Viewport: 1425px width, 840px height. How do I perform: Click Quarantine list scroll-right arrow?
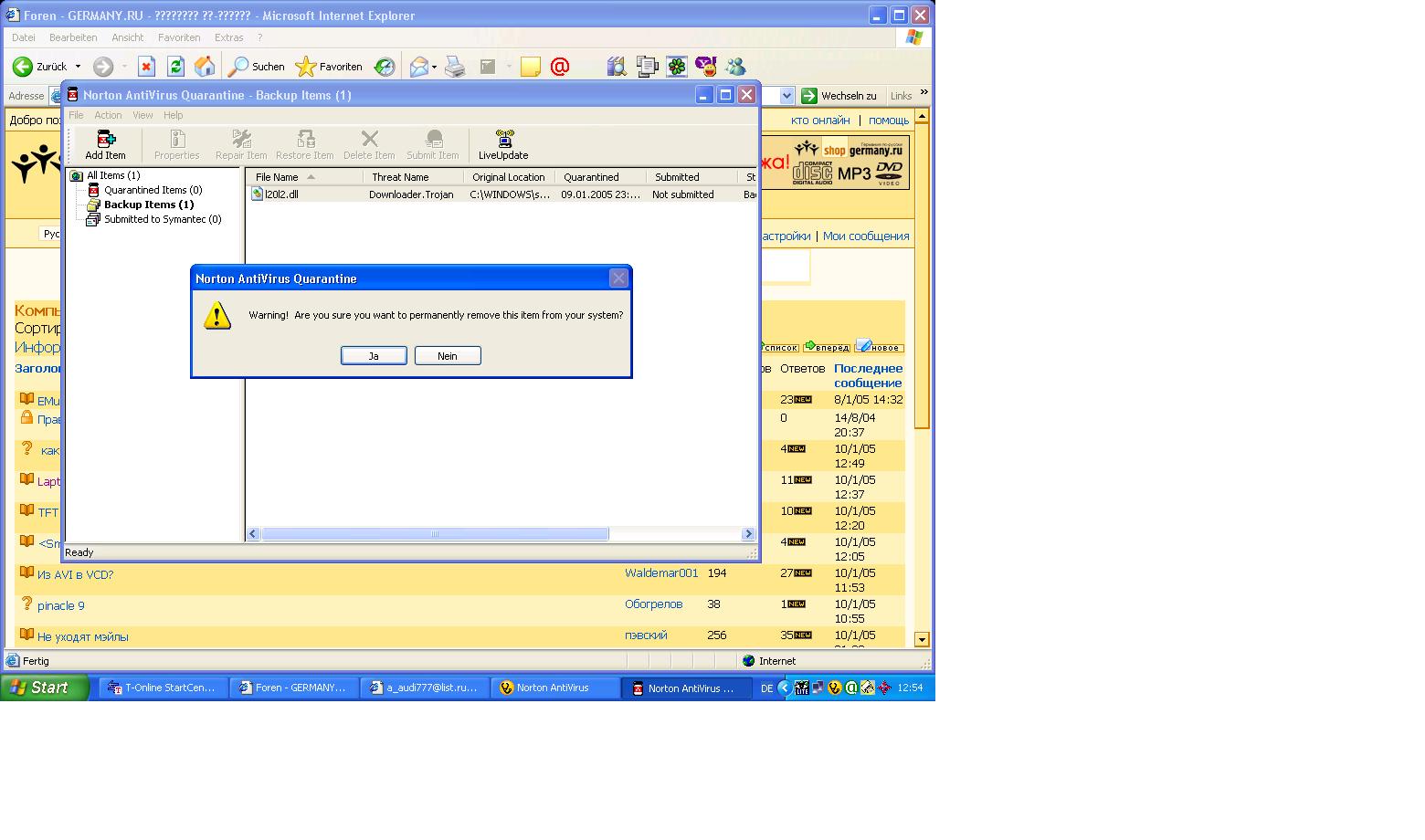pos(748,534)
